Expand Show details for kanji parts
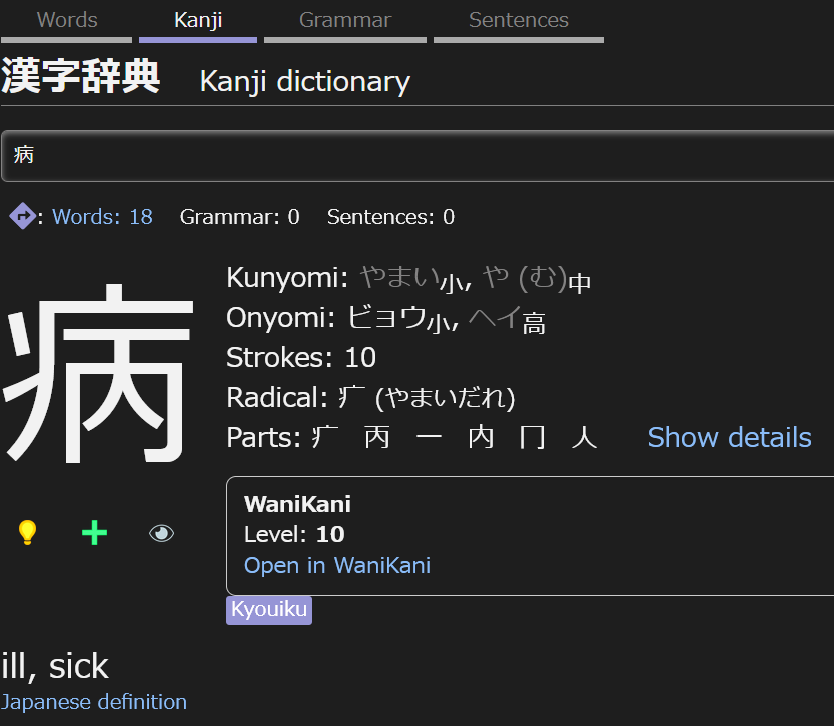This screenshot has height=726, width=834. coord(729,437)
